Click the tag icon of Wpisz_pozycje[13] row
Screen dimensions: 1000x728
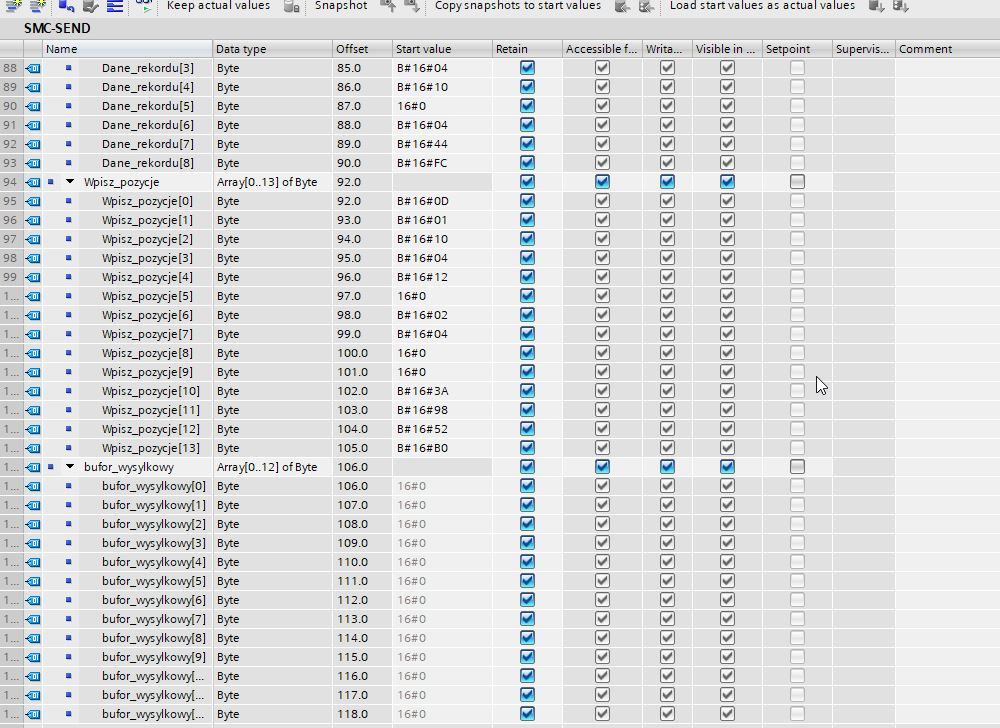tap(33, 448)
